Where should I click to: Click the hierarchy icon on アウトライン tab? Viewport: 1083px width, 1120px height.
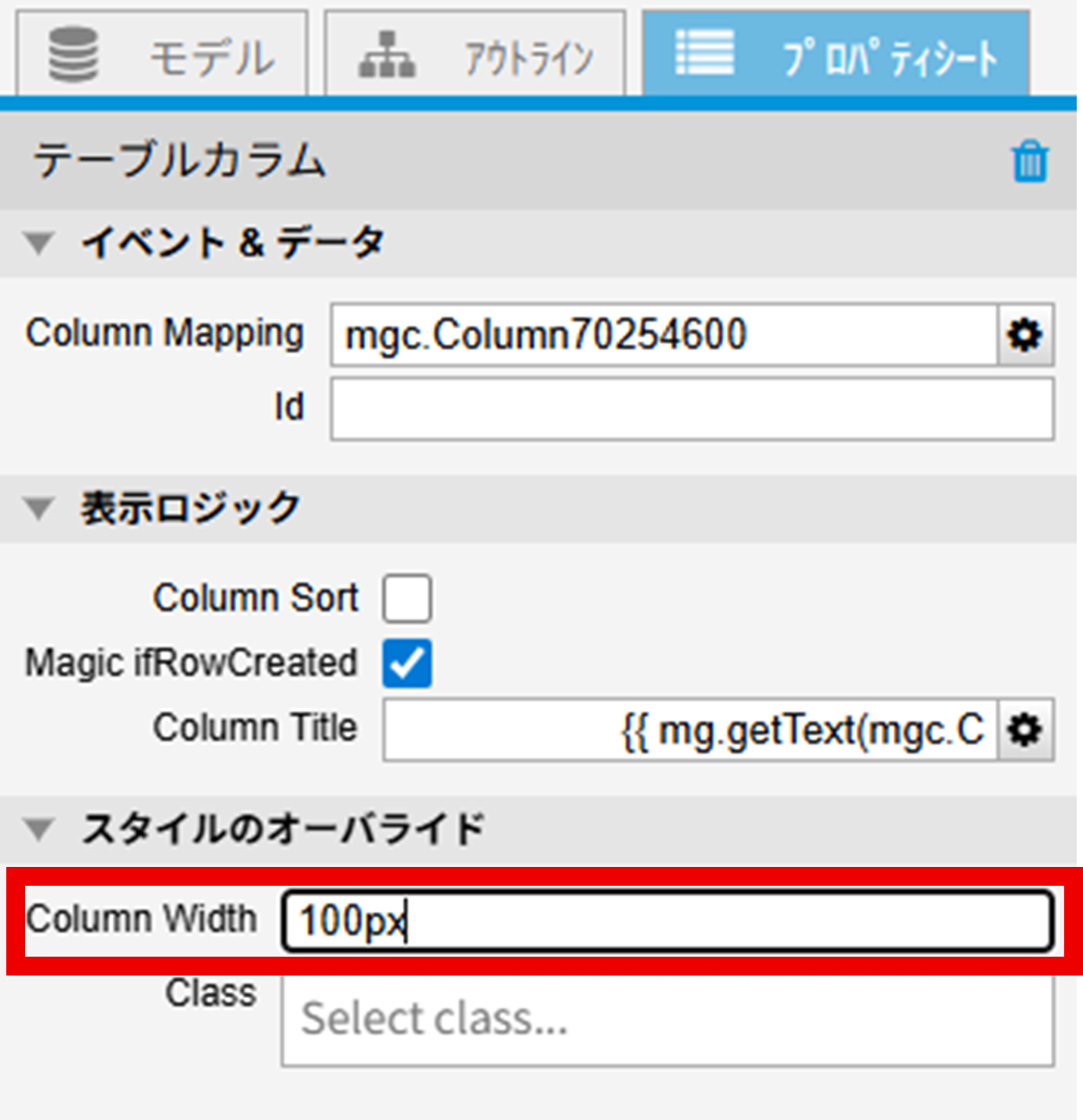pyautogui.click(x=387, y=56)
